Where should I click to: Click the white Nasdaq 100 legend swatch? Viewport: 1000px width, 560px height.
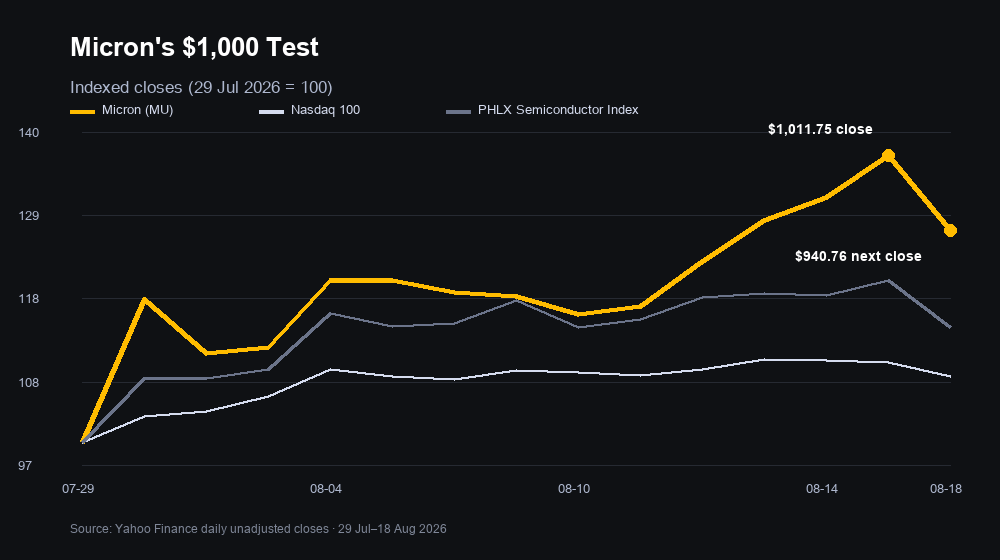[271, 112]
